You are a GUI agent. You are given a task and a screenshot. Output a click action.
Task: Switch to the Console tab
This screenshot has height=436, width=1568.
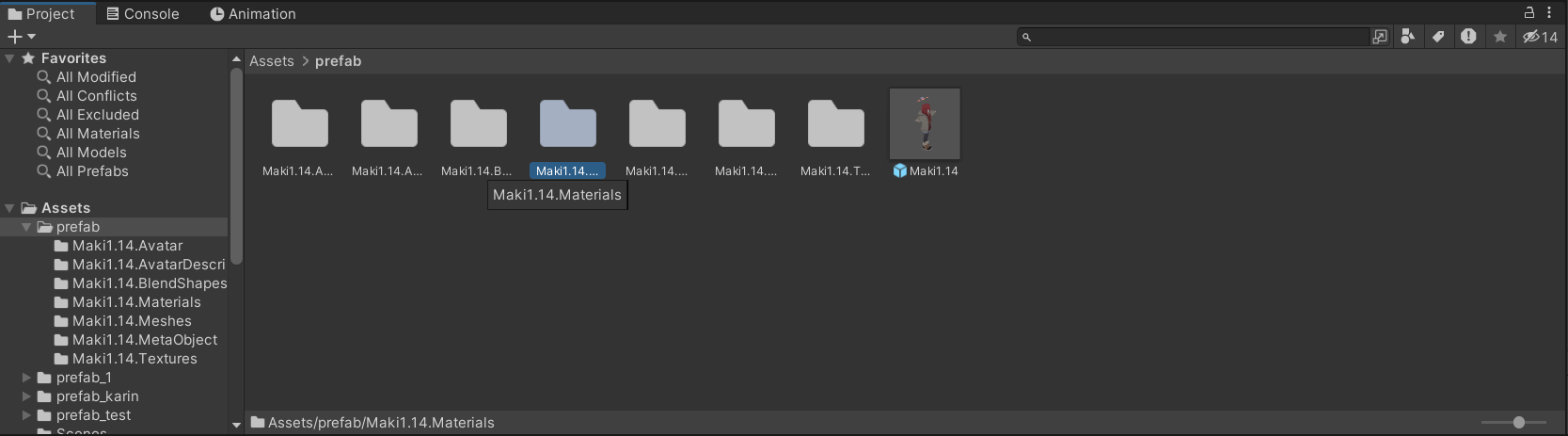click(142, 14)
